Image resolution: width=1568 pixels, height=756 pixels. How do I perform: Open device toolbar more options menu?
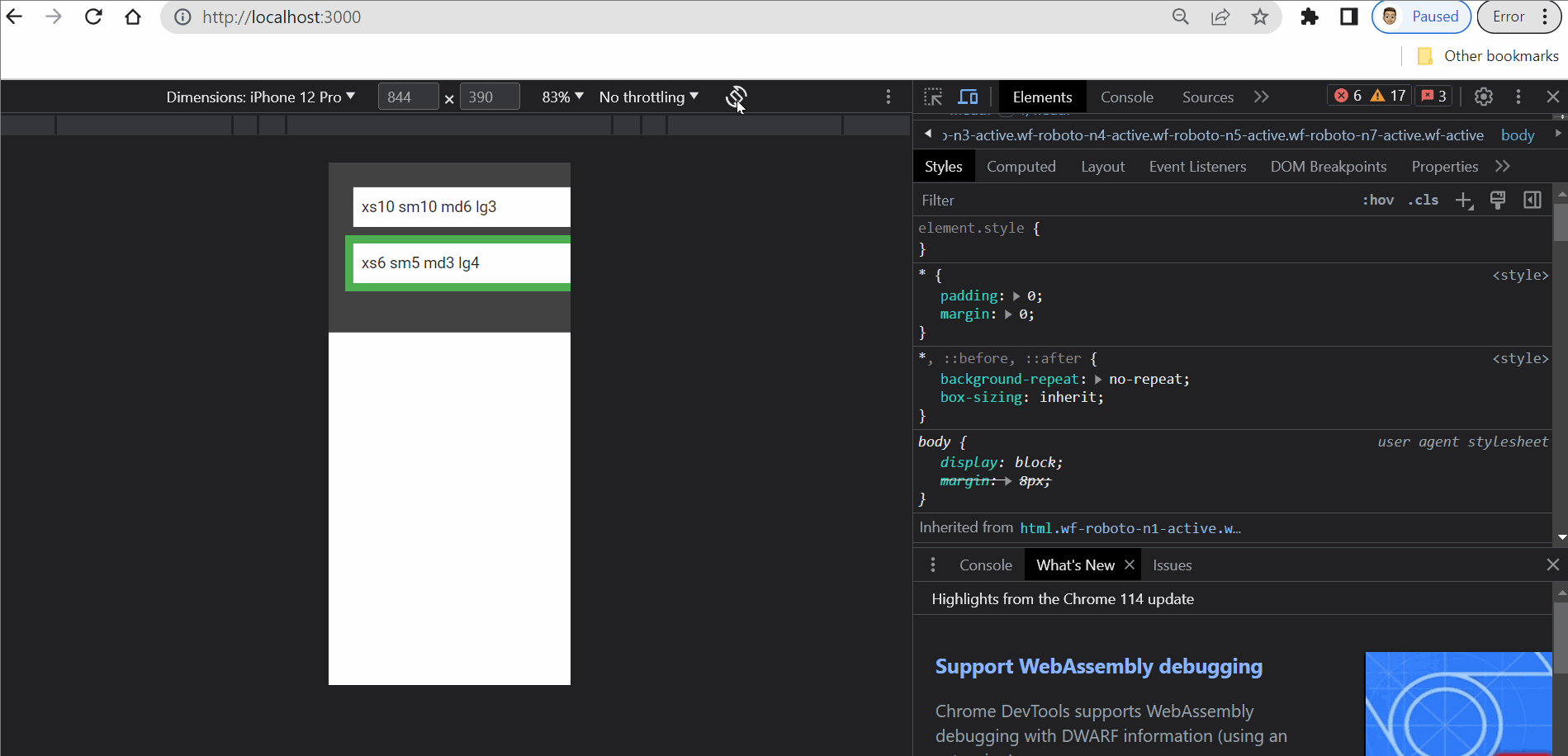pos(888,97)
